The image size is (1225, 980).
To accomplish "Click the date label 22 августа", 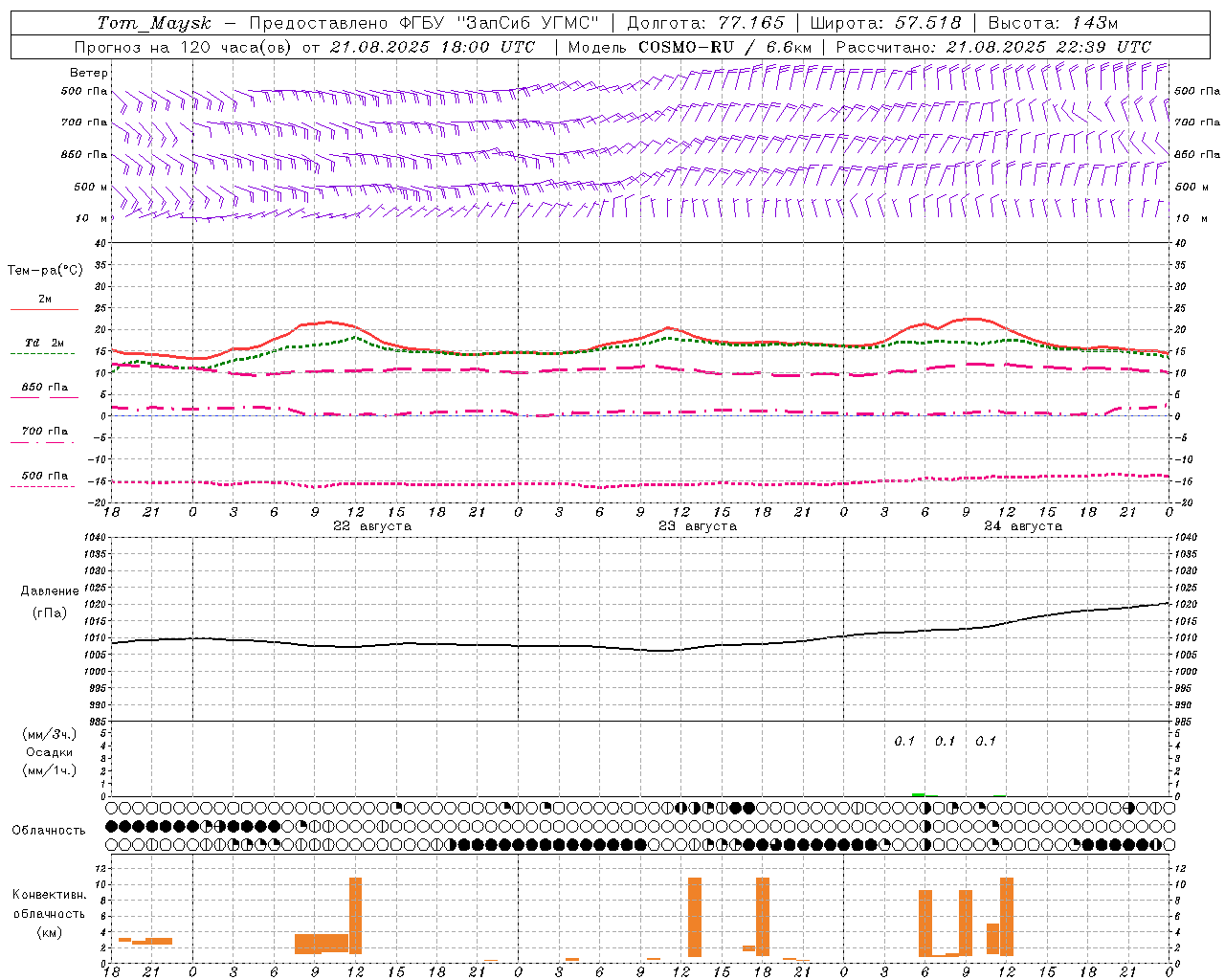I will [372, 526].
